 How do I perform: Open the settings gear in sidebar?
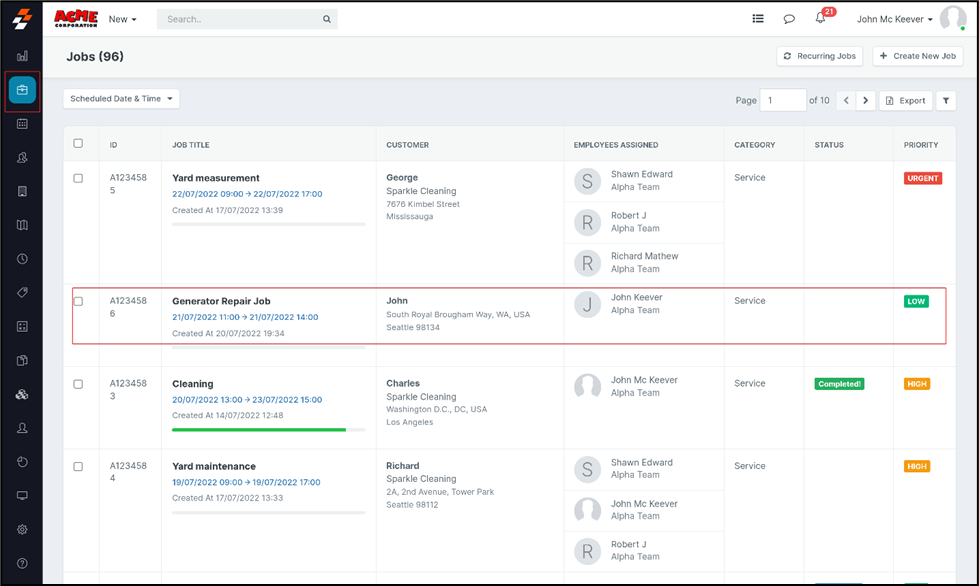pos(22,530)
